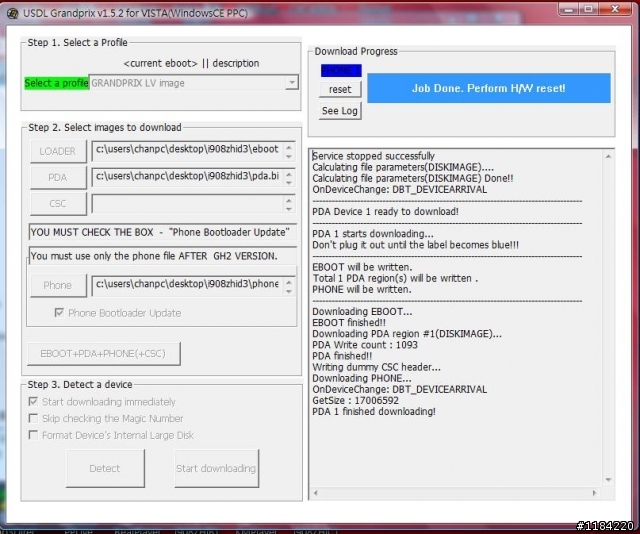Click down arrow of LOADER path spinner

[x=289, y=156]
